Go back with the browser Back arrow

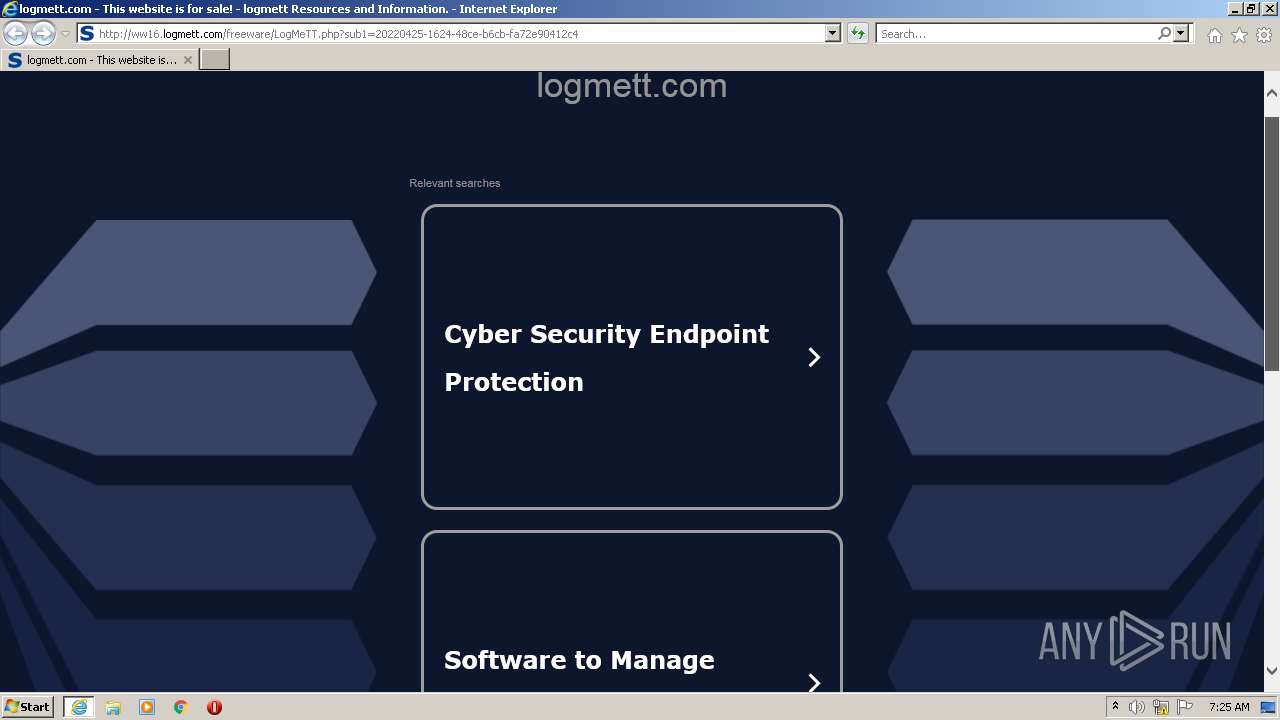15,33
